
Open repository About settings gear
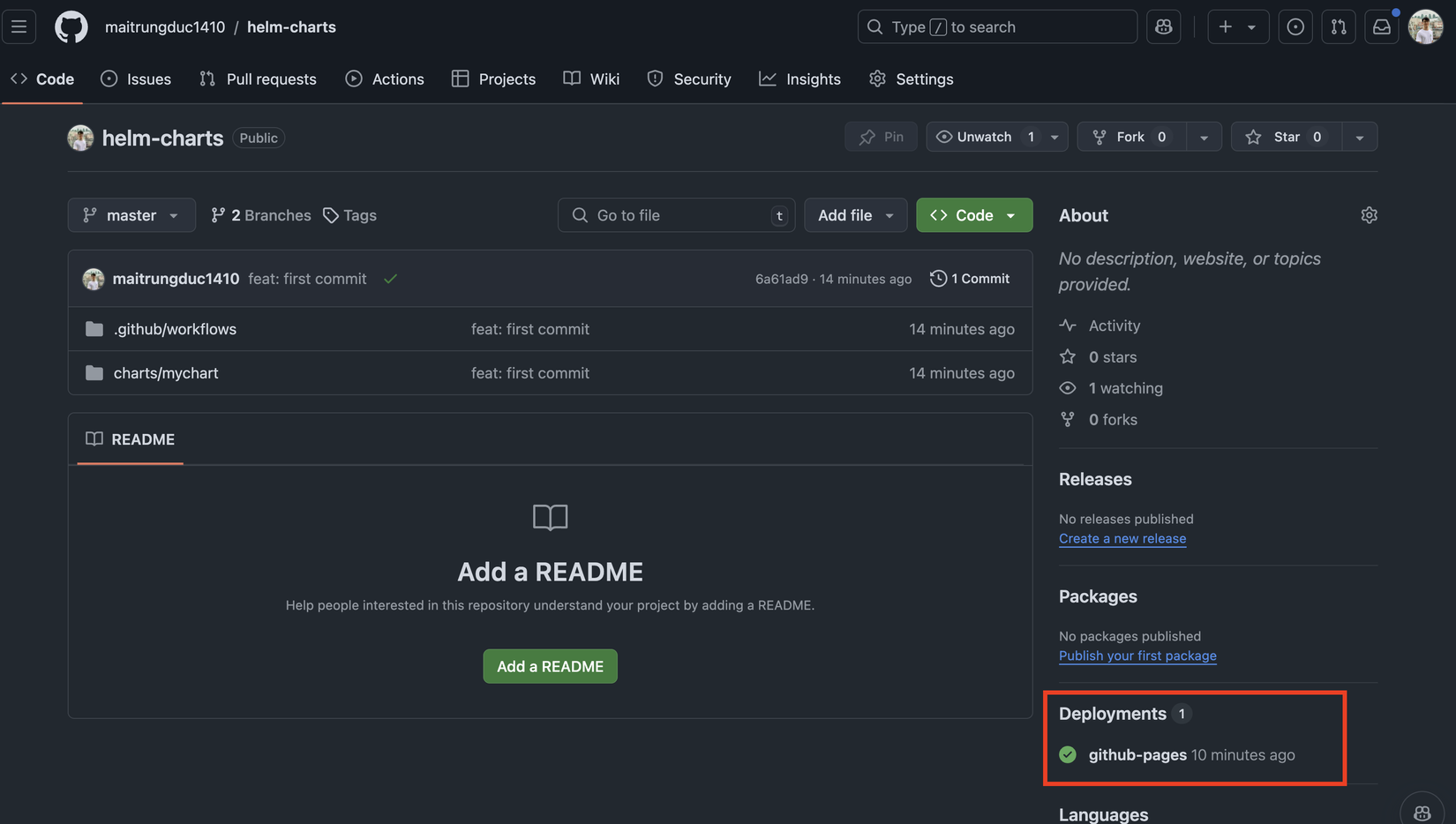coord(1369,215)
